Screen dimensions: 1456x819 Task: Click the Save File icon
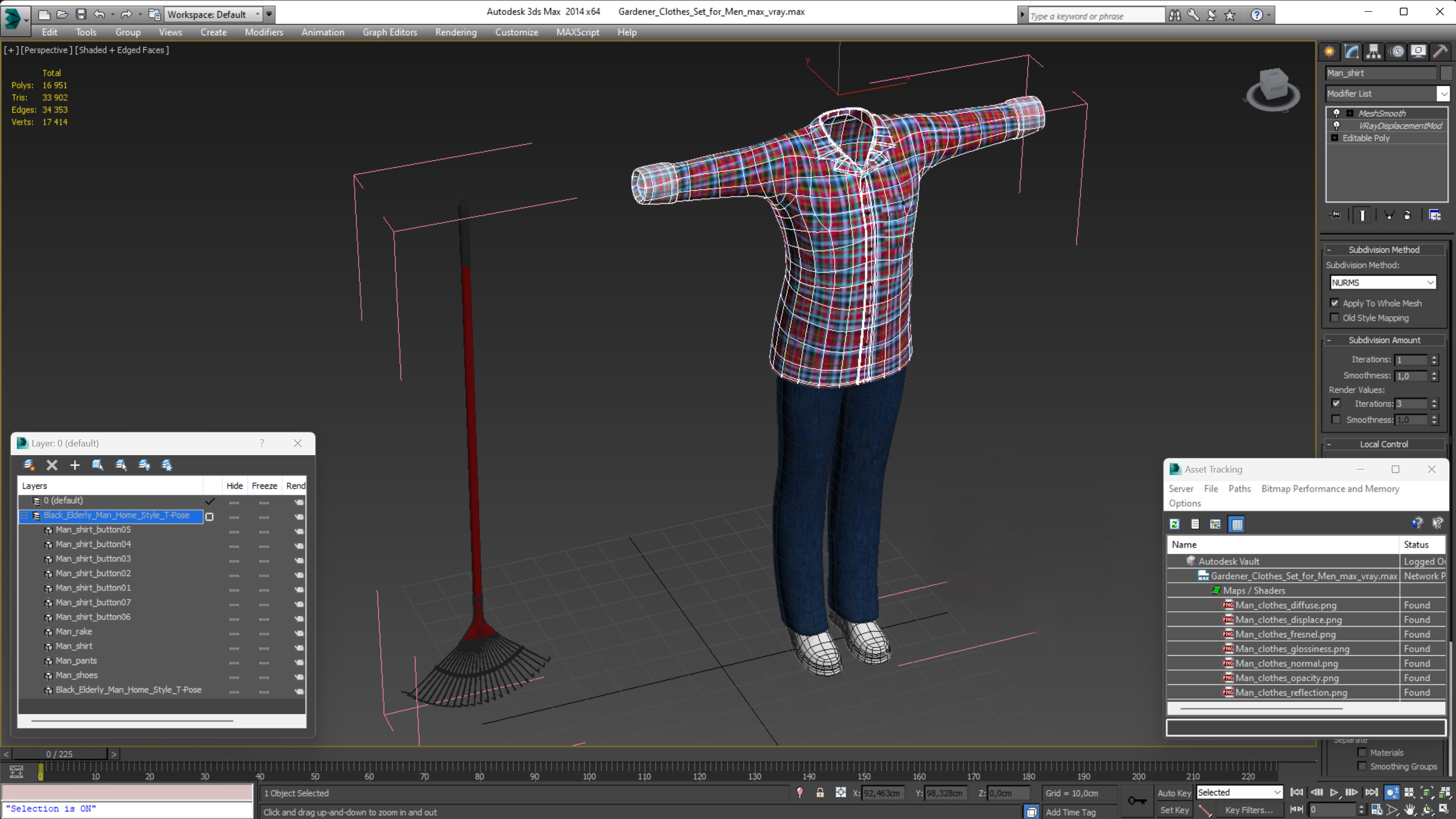click(x=81, y=14)
